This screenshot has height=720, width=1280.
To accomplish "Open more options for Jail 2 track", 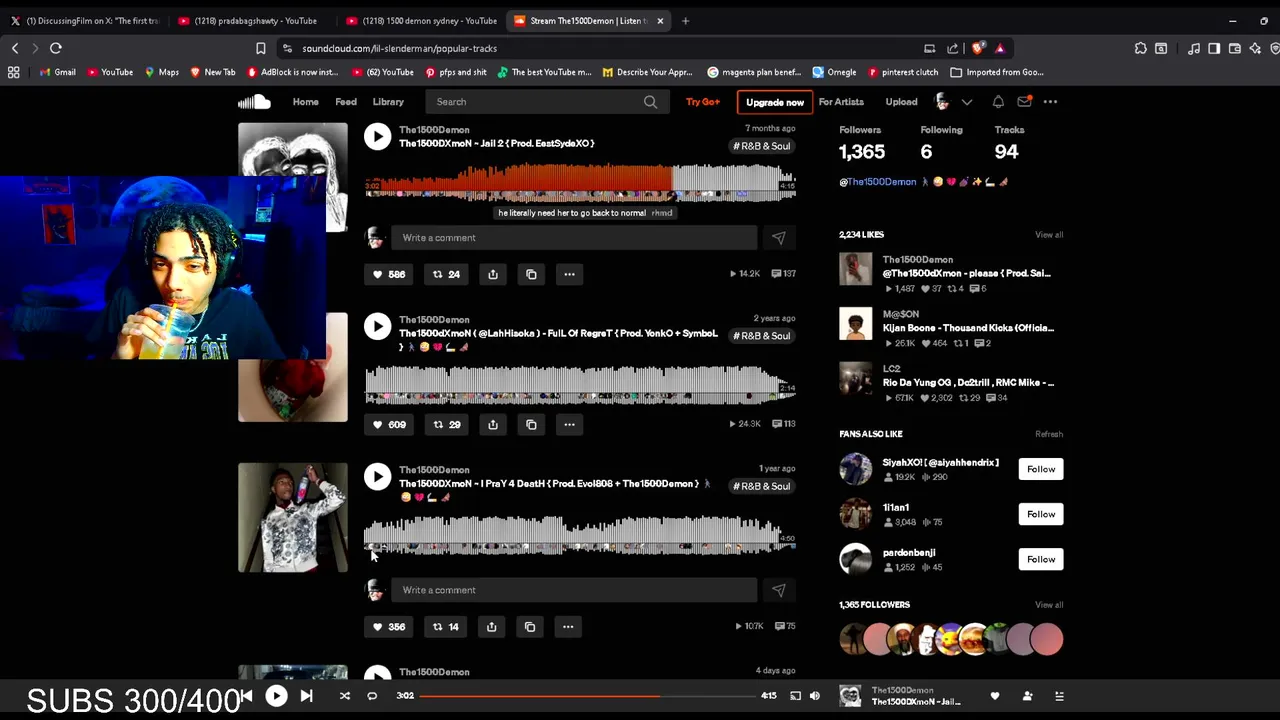I will pyautogui.click(x=569, y=274).
